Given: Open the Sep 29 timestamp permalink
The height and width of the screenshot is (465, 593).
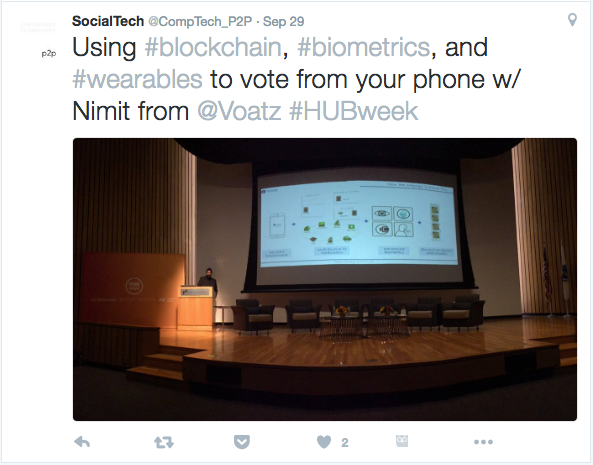Looking at the screenshot, I should pyautogui.click(x=283, y=22).
